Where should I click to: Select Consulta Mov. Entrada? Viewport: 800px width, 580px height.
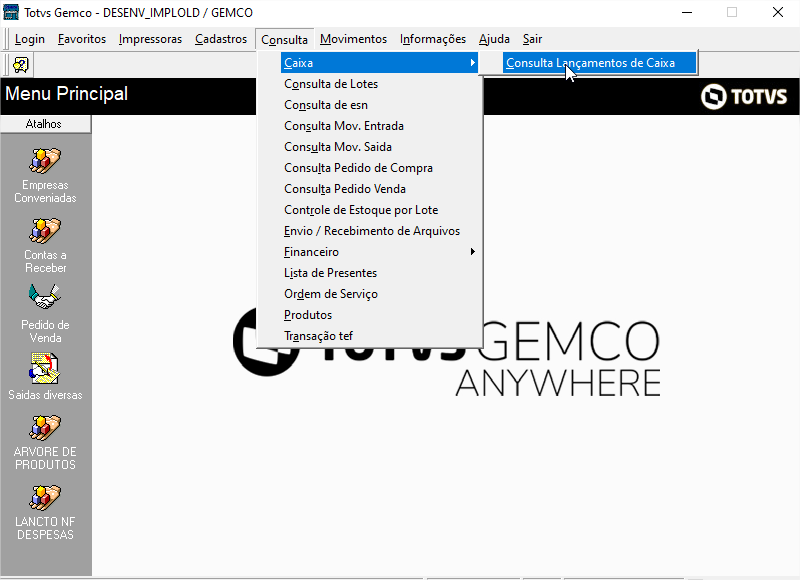click(380, 125)
